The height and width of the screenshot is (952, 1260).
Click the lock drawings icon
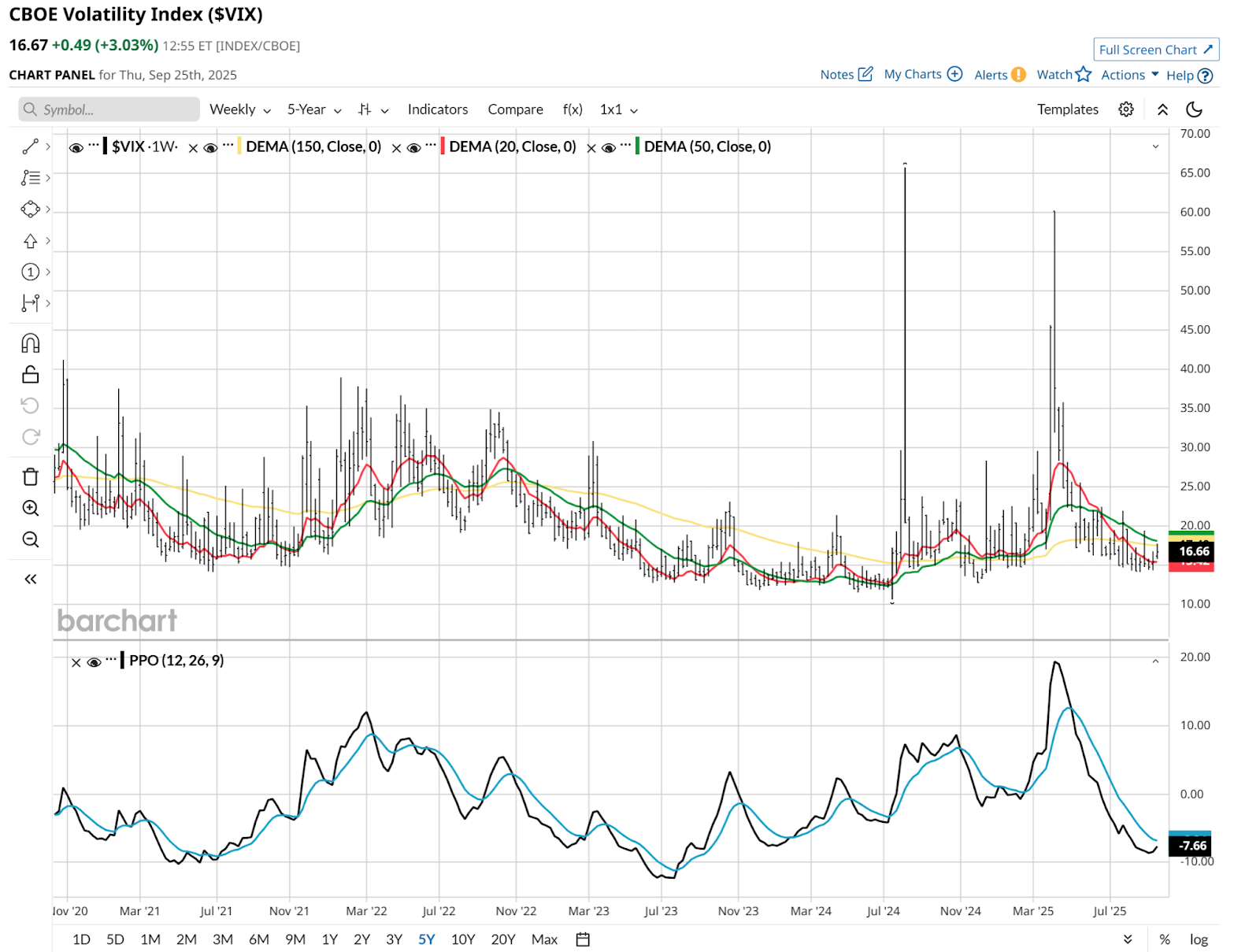[x=30, y=375]
